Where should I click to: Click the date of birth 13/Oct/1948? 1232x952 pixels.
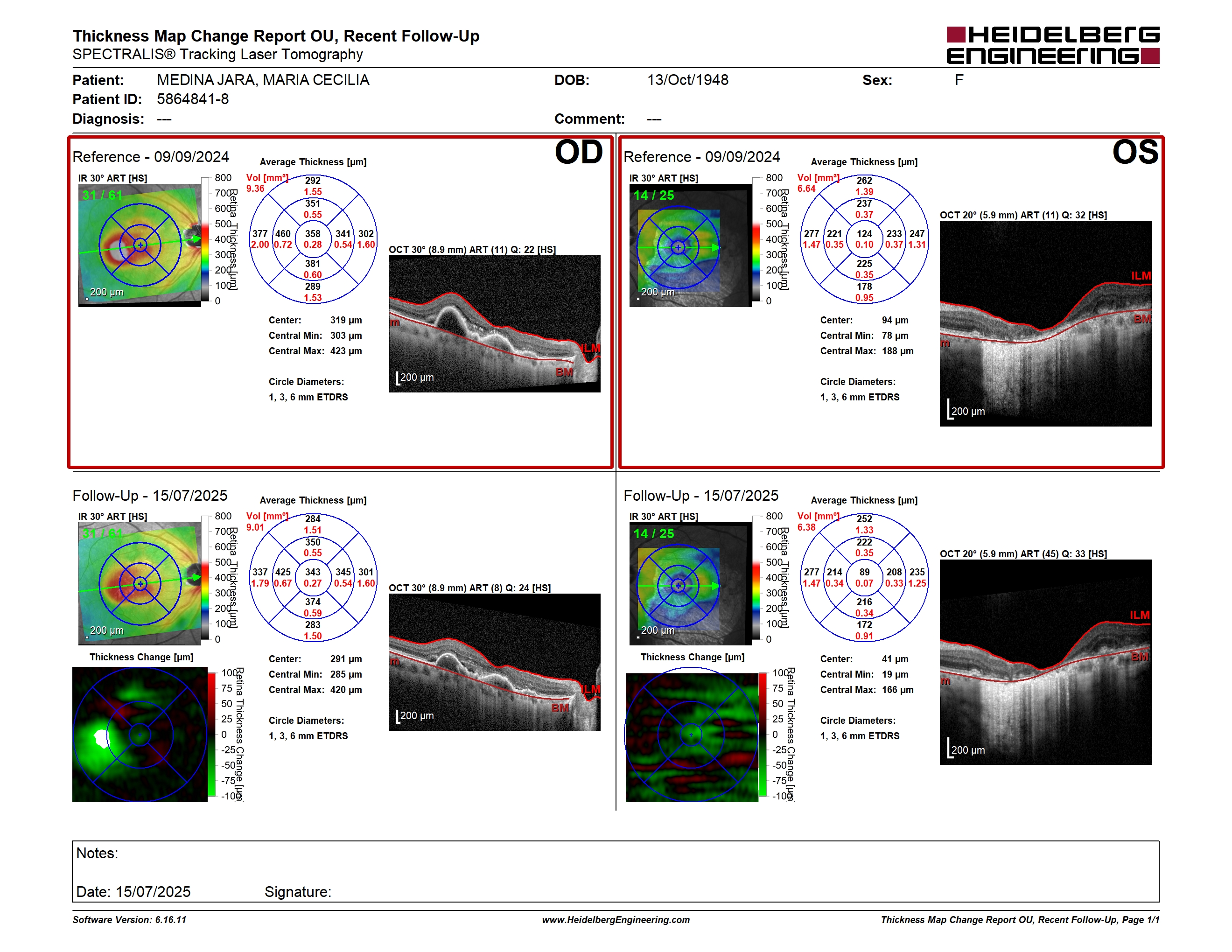coord(688,80)
